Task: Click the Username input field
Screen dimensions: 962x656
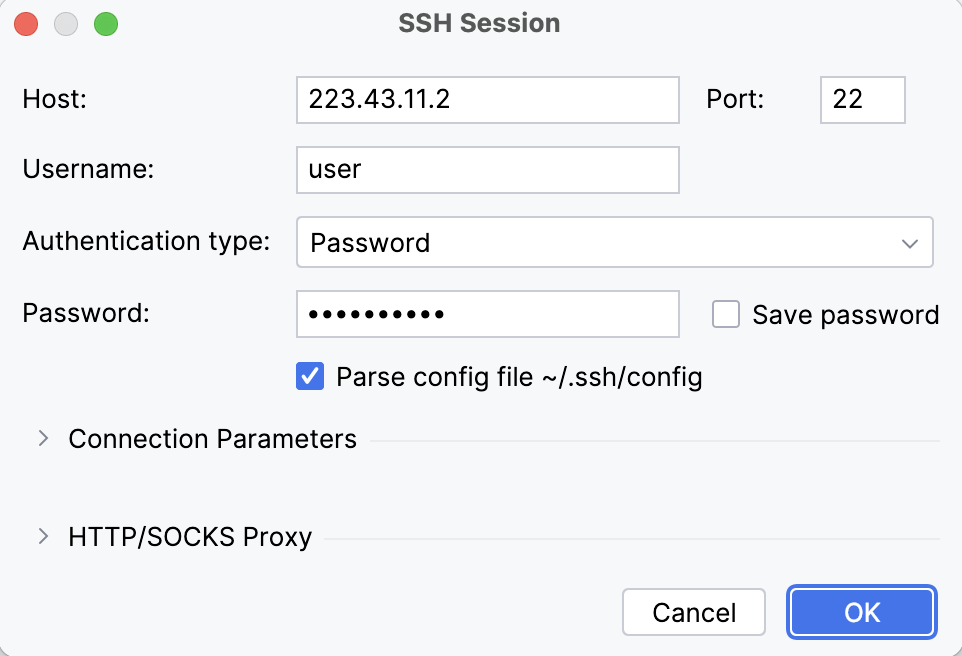Action: 487,169
